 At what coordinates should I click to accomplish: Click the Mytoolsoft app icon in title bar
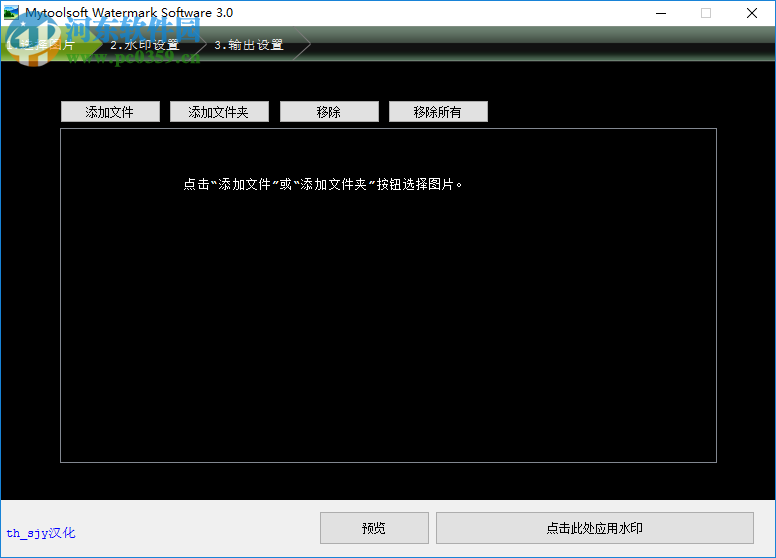(11, 13)
